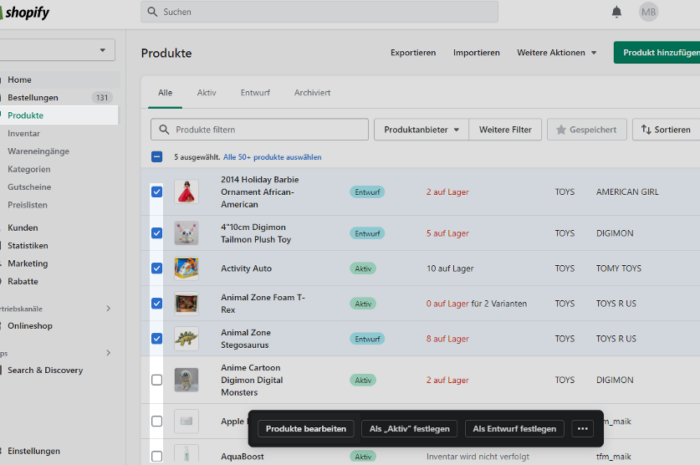Toggle the select-all products checkbox
700x465 pixels.
(x=157, y=157)
